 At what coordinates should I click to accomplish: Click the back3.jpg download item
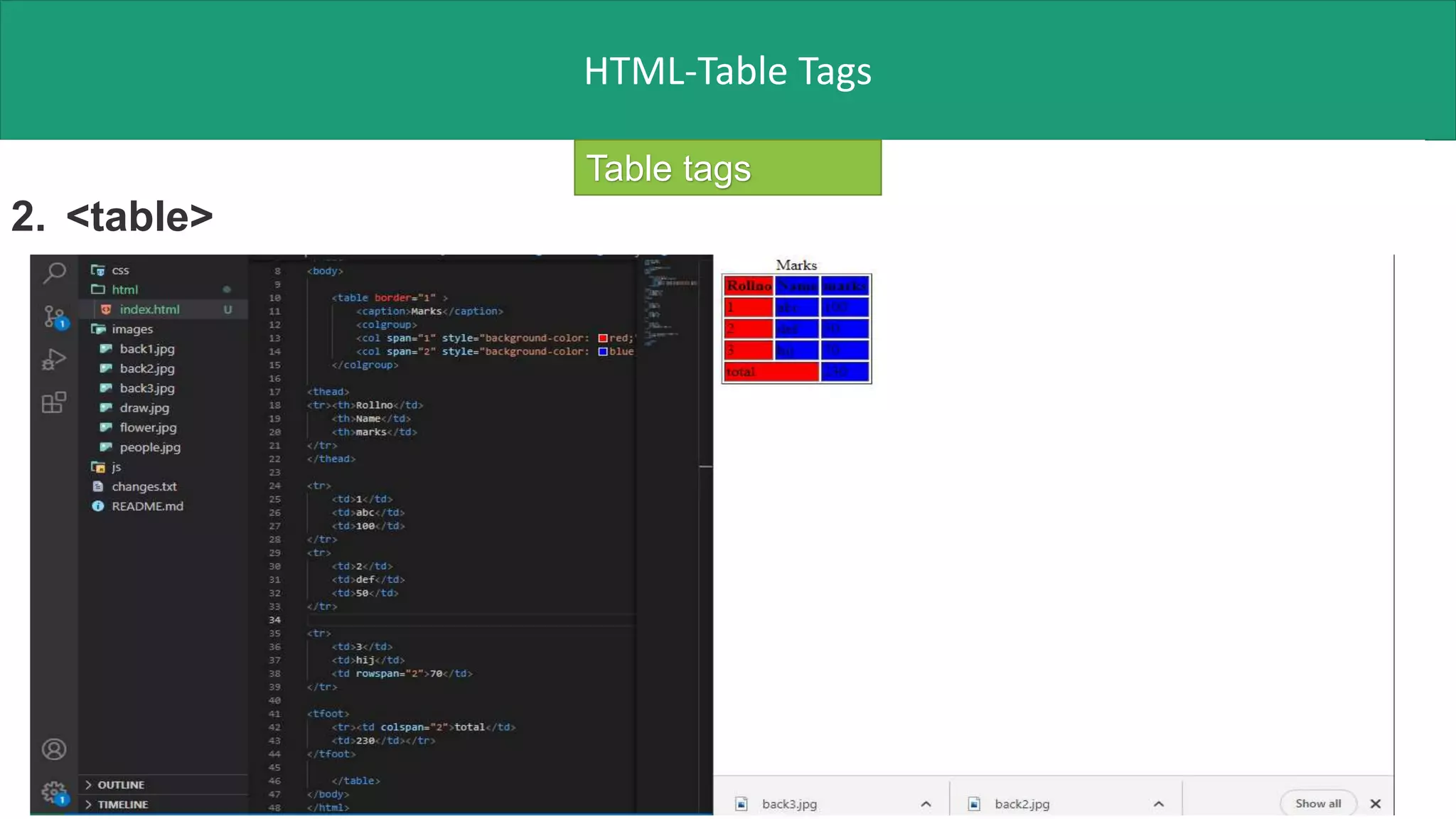tap(832, 804)
